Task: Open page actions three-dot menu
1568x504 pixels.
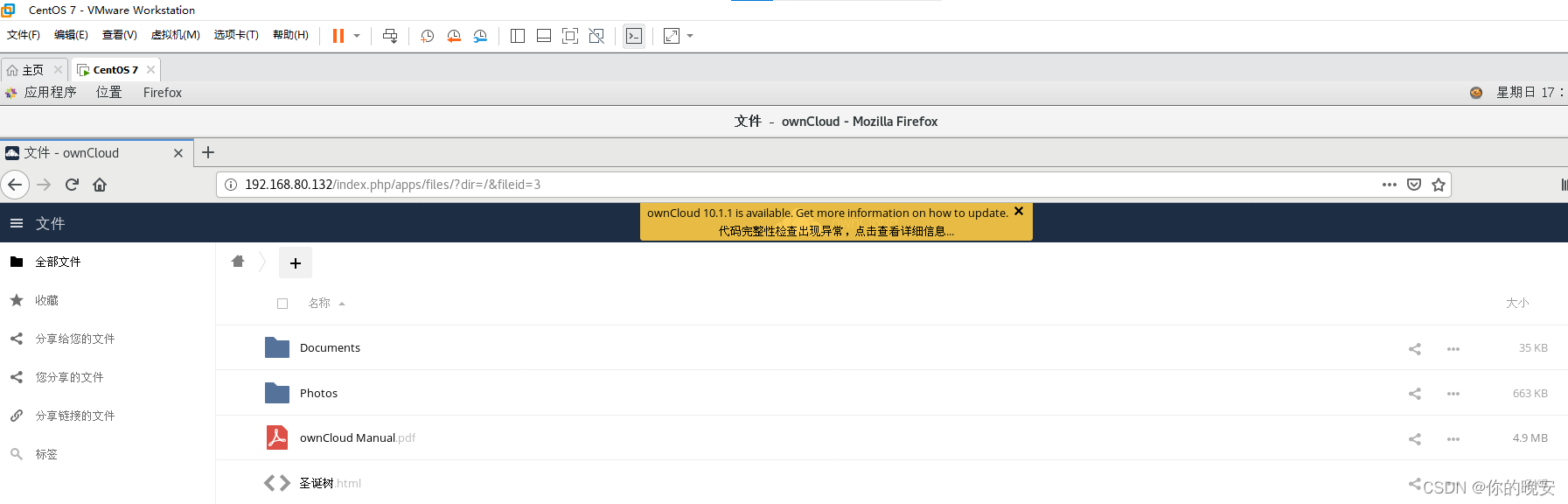Action: click(x=1390, y=185)
